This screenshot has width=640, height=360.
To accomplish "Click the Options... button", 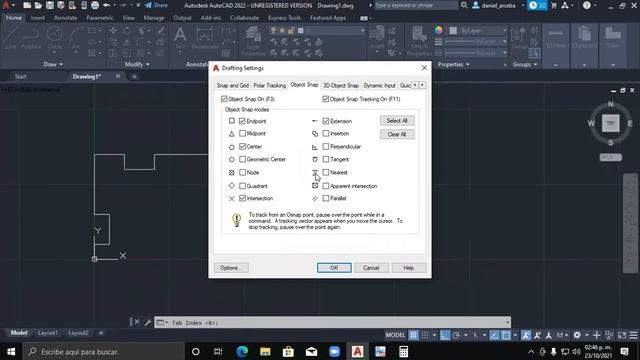I will (x=231, y=268).
